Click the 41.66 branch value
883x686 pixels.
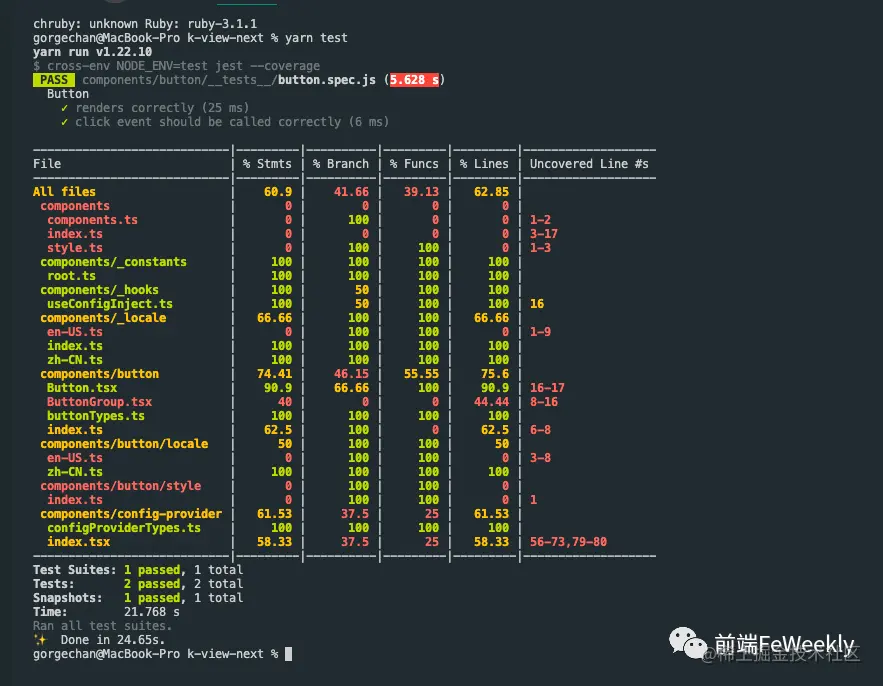pos(351,191)
